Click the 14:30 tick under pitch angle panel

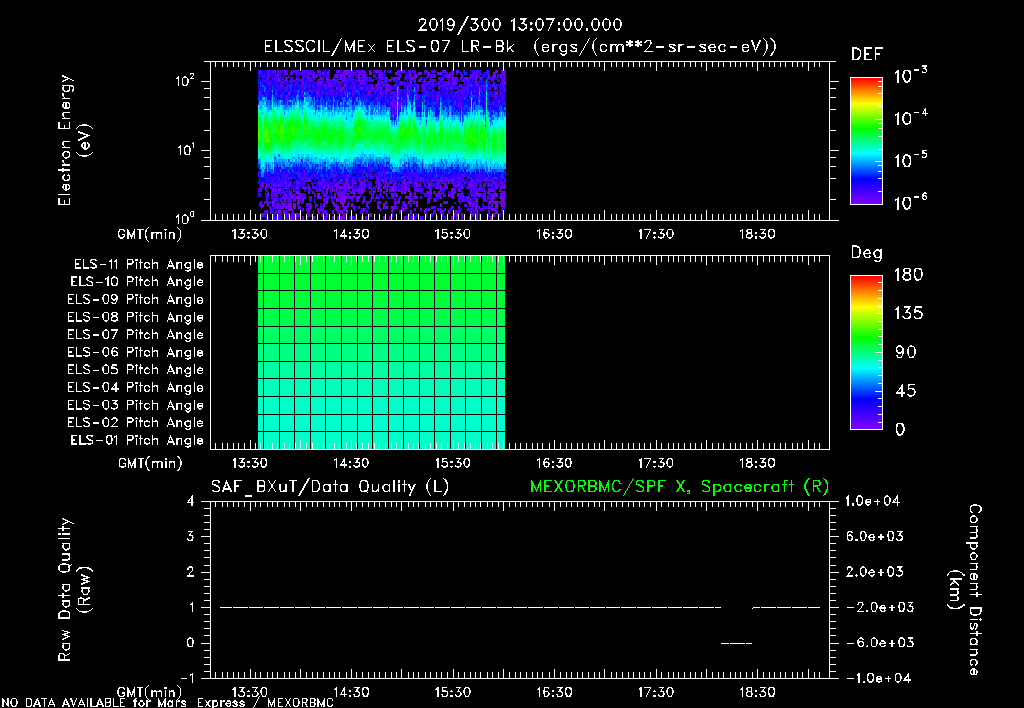351,463
